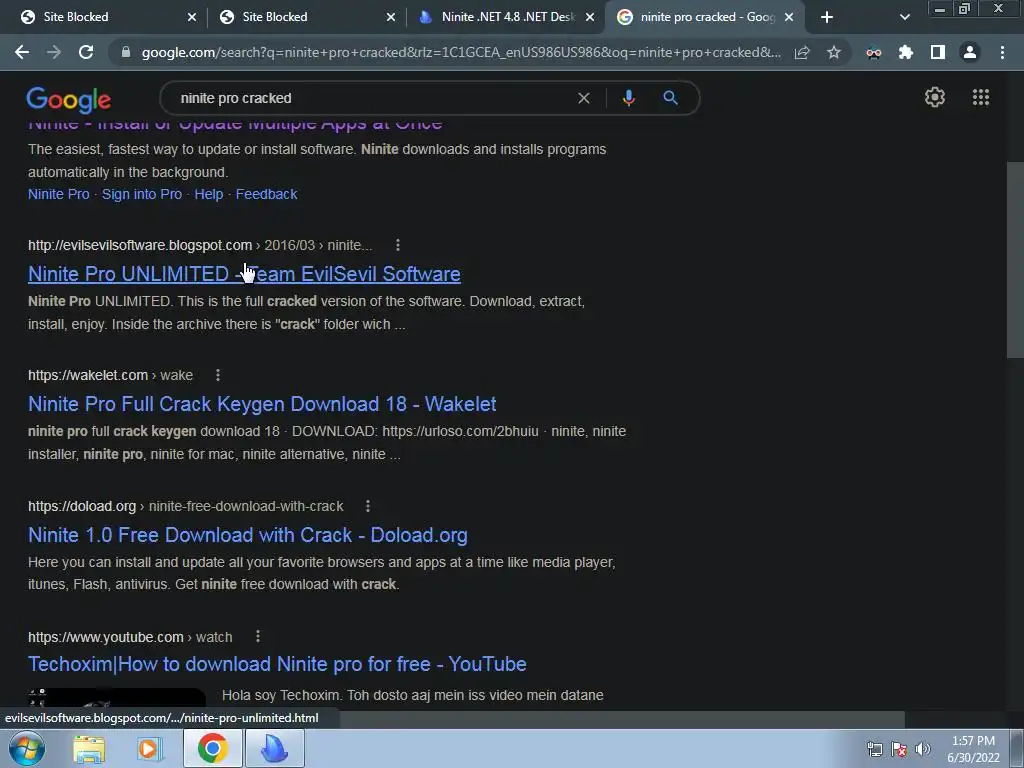The height and width of the screenshot is (768, 1024).
Task: Open the Extensions puzzle icon
Action: [906, 52]
